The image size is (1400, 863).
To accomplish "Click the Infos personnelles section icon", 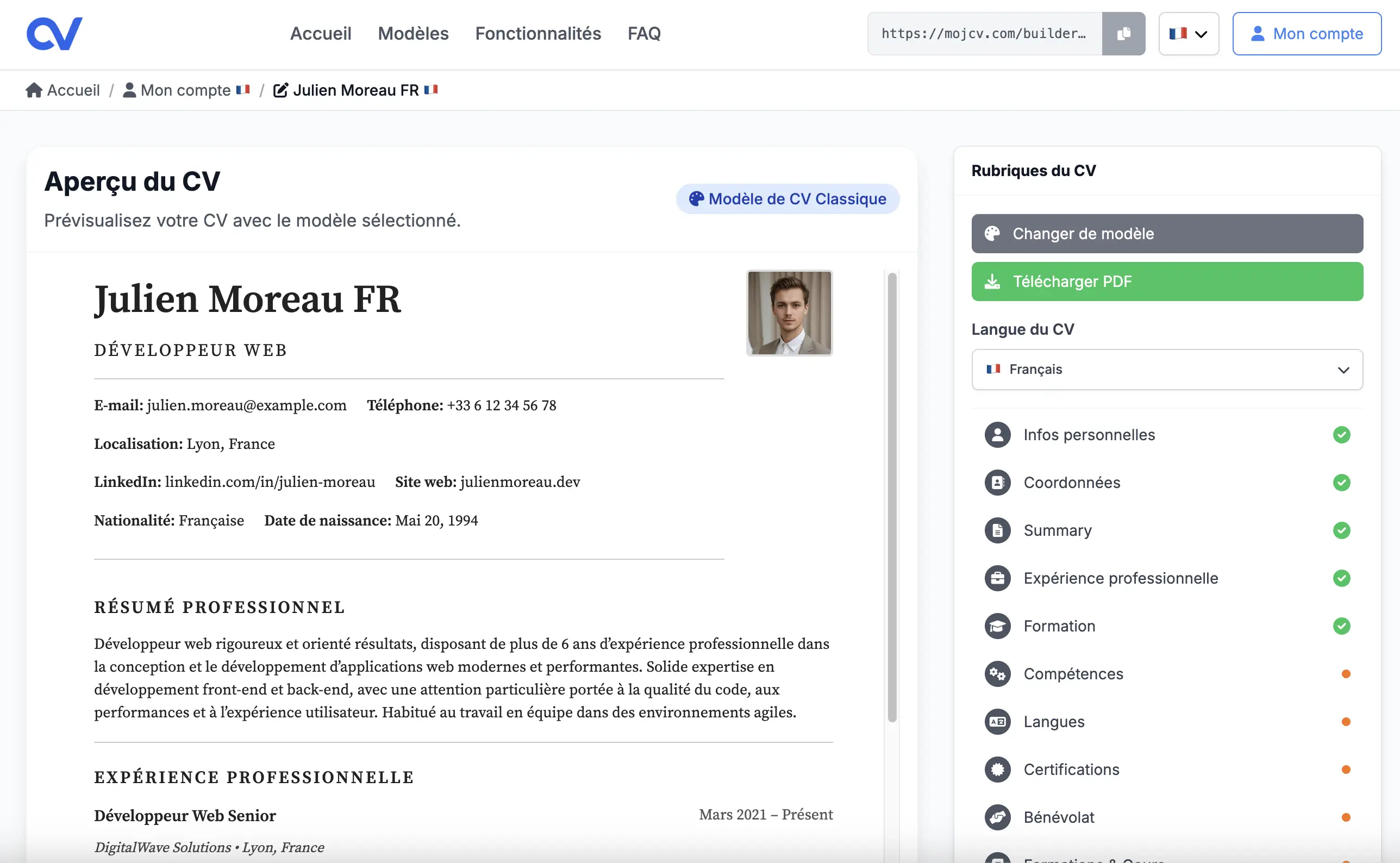I will pos(997,434).
